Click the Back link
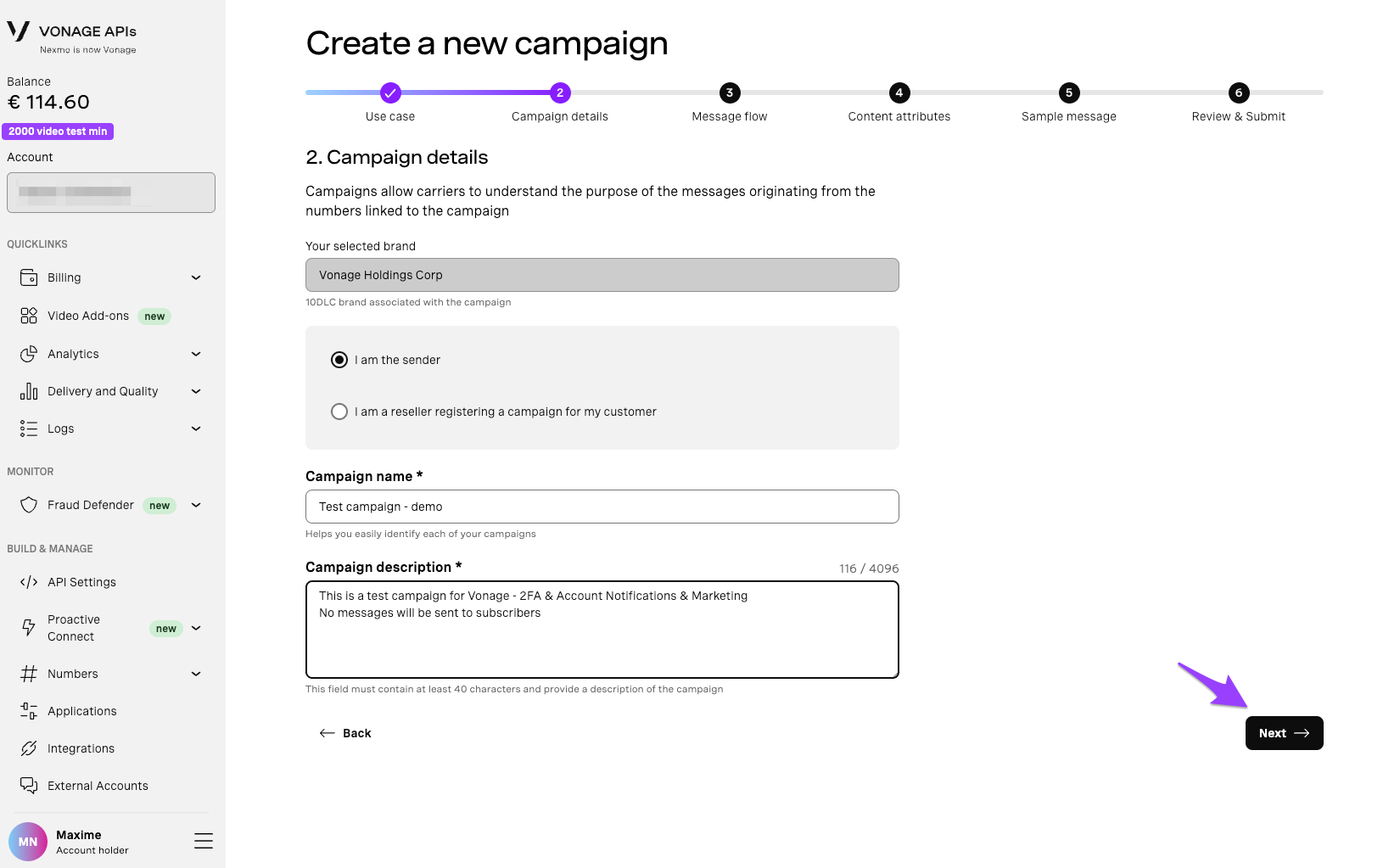This screenshot has width=1400, height=868. 345,732
